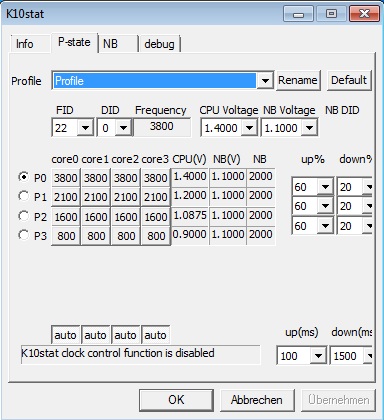Click core2 P3 button showing 800
The image size is (384, 420).
126,236
